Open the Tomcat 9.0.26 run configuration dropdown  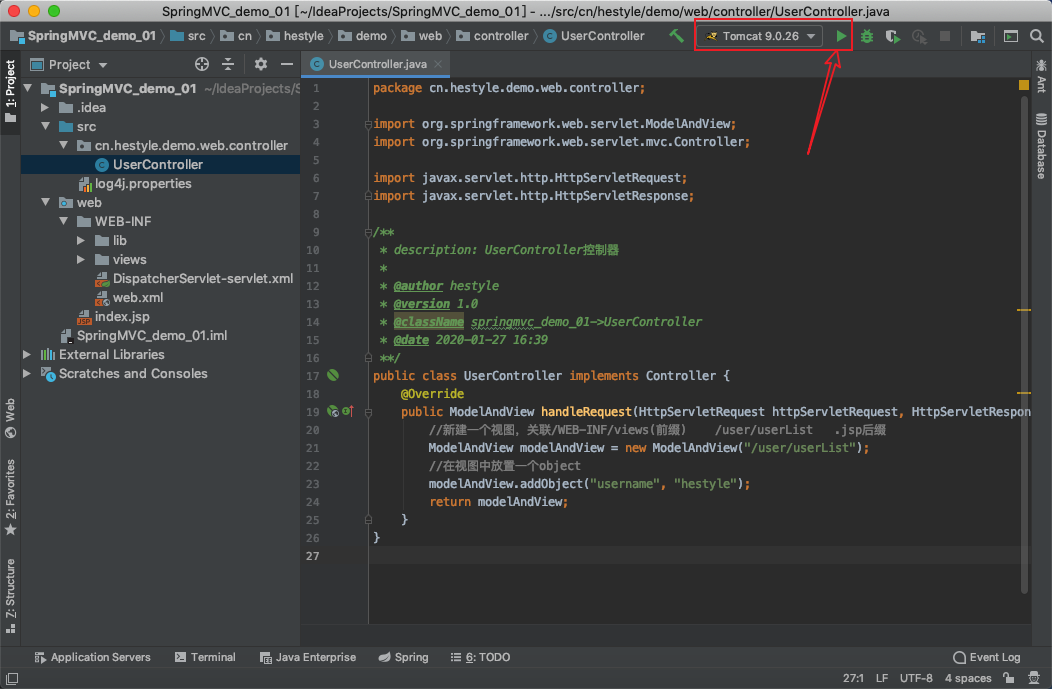[759, 36]
